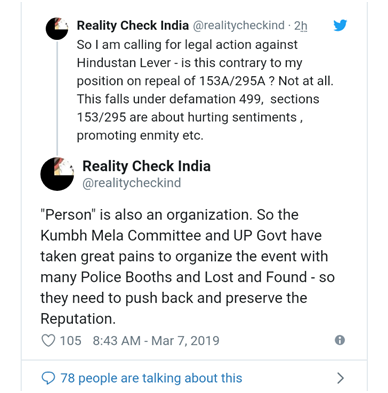Screen dimensions: 388x393
Task: Open the small Reality Check India avatar
Action: [57, 29]
